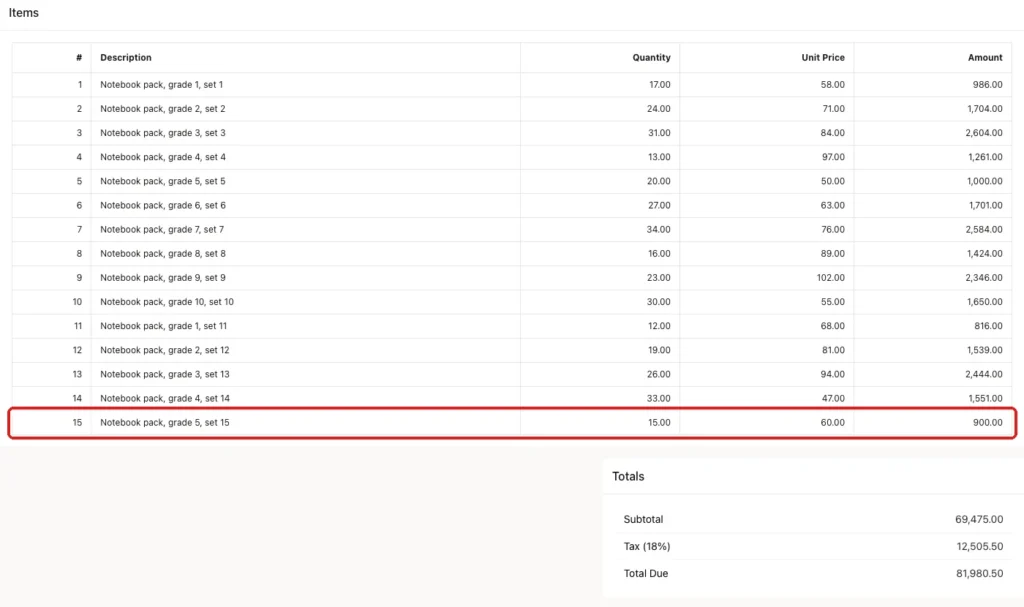The width and height of the screenshot is (1024, 607).
Task: Click the Total Due label
Action: 646,574
